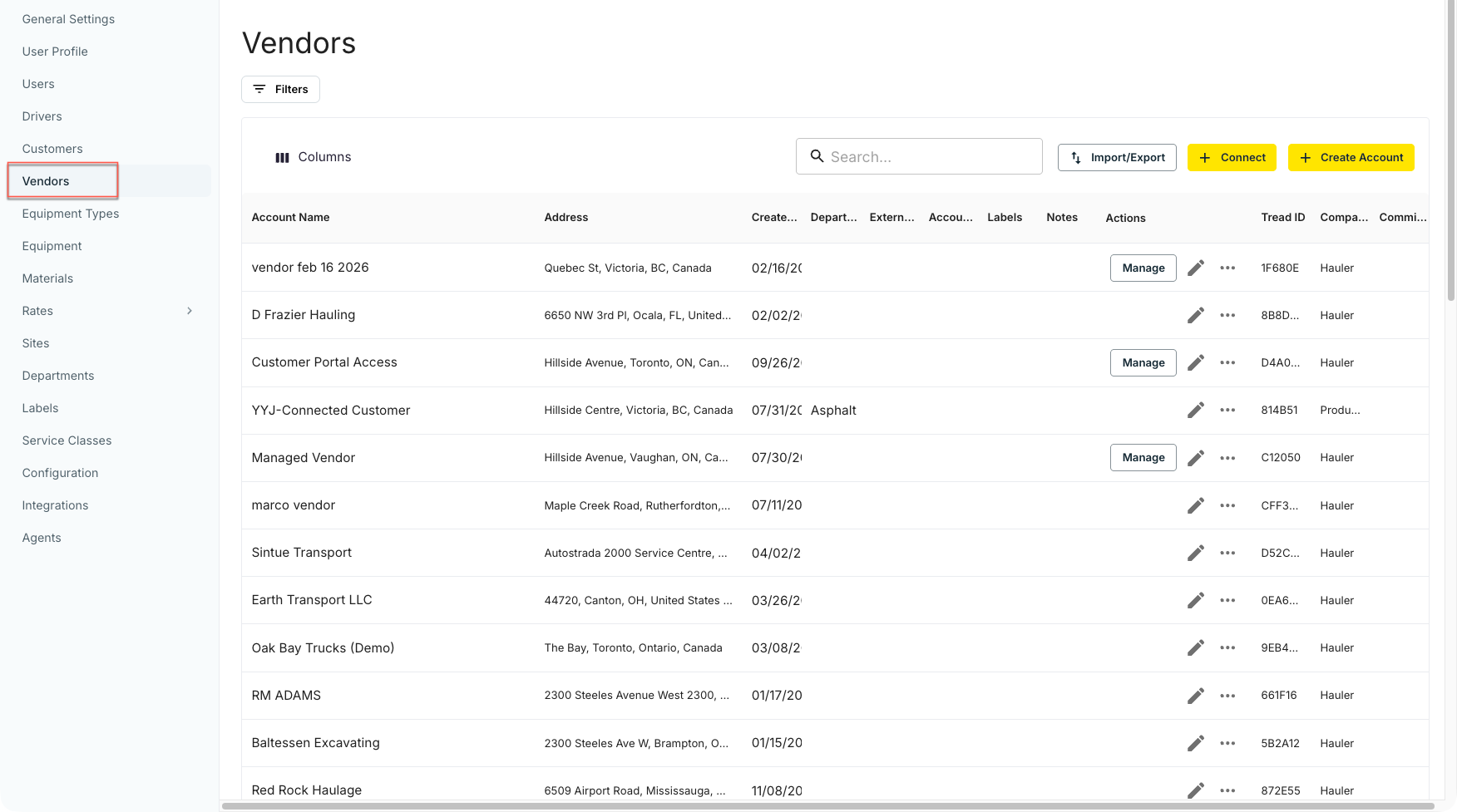Open Equipment Types settings
This screenshot has height=812, width=1457.
click(x=71, y=214)
